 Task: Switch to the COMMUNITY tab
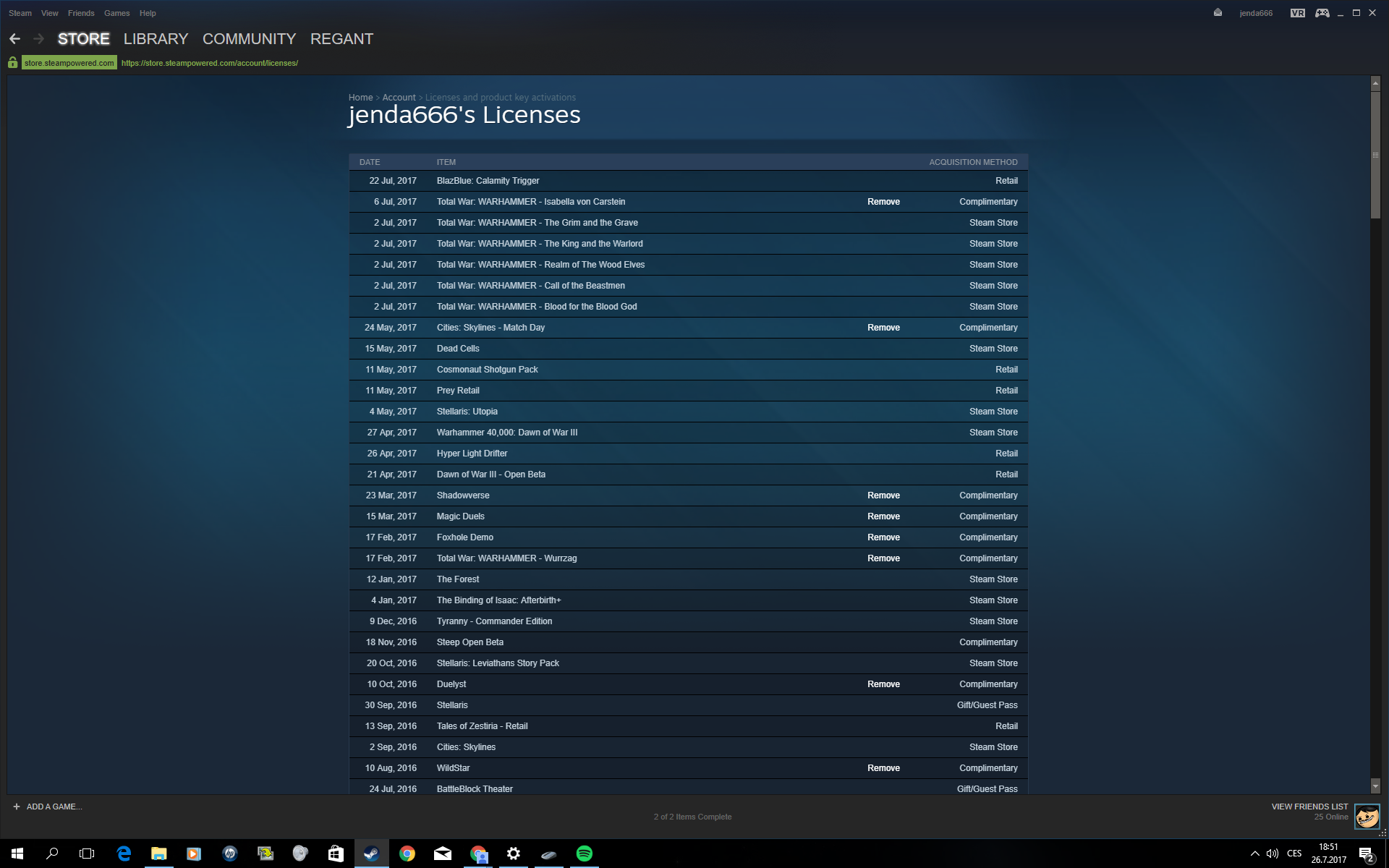[x=250, y=39]
